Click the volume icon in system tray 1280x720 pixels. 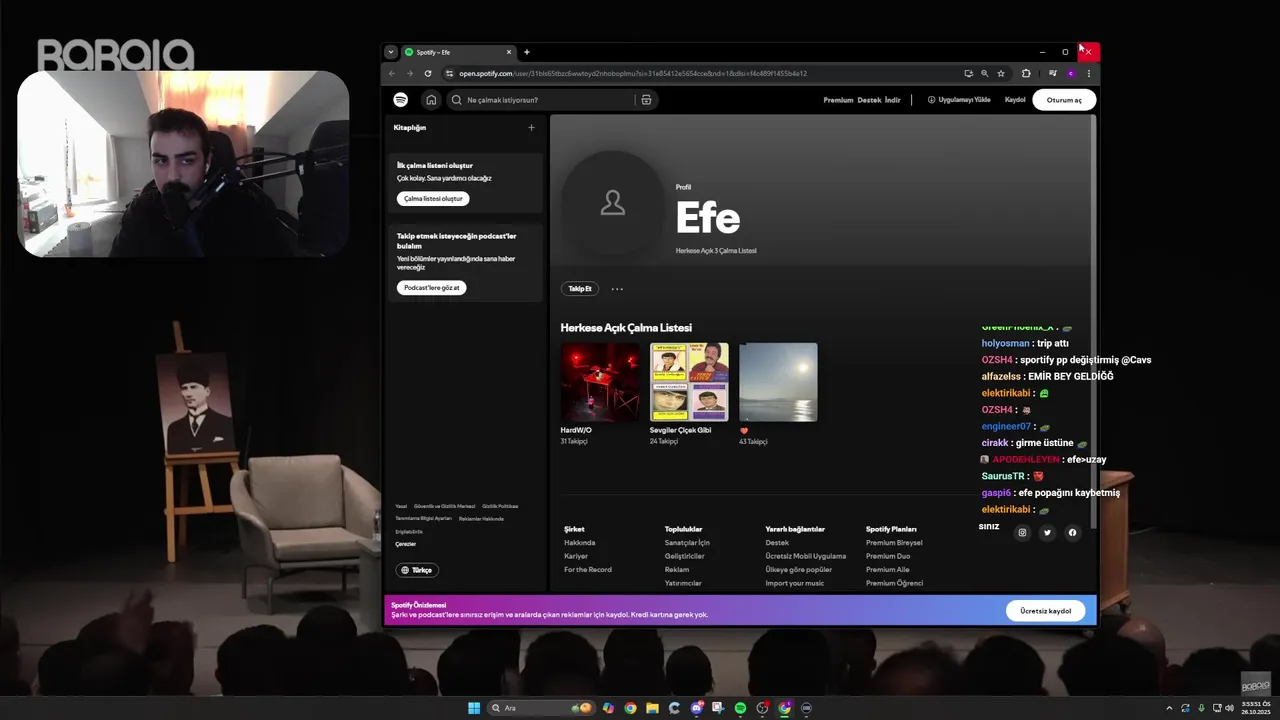click(x=1229, y=708)
